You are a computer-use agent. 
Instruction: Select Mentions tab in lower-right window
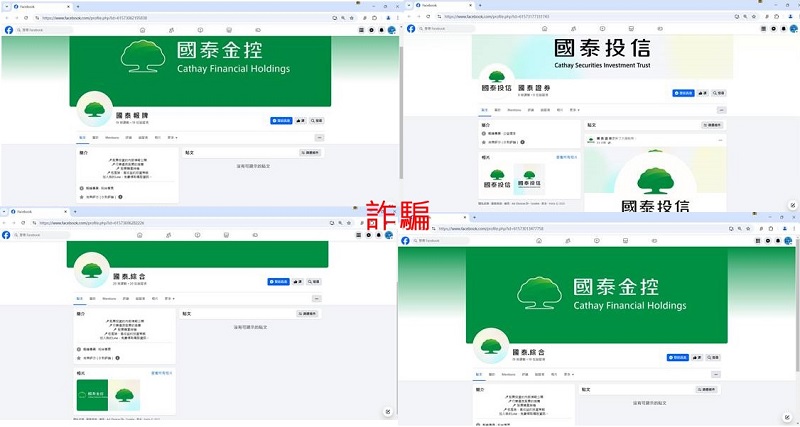coord(509,374)
